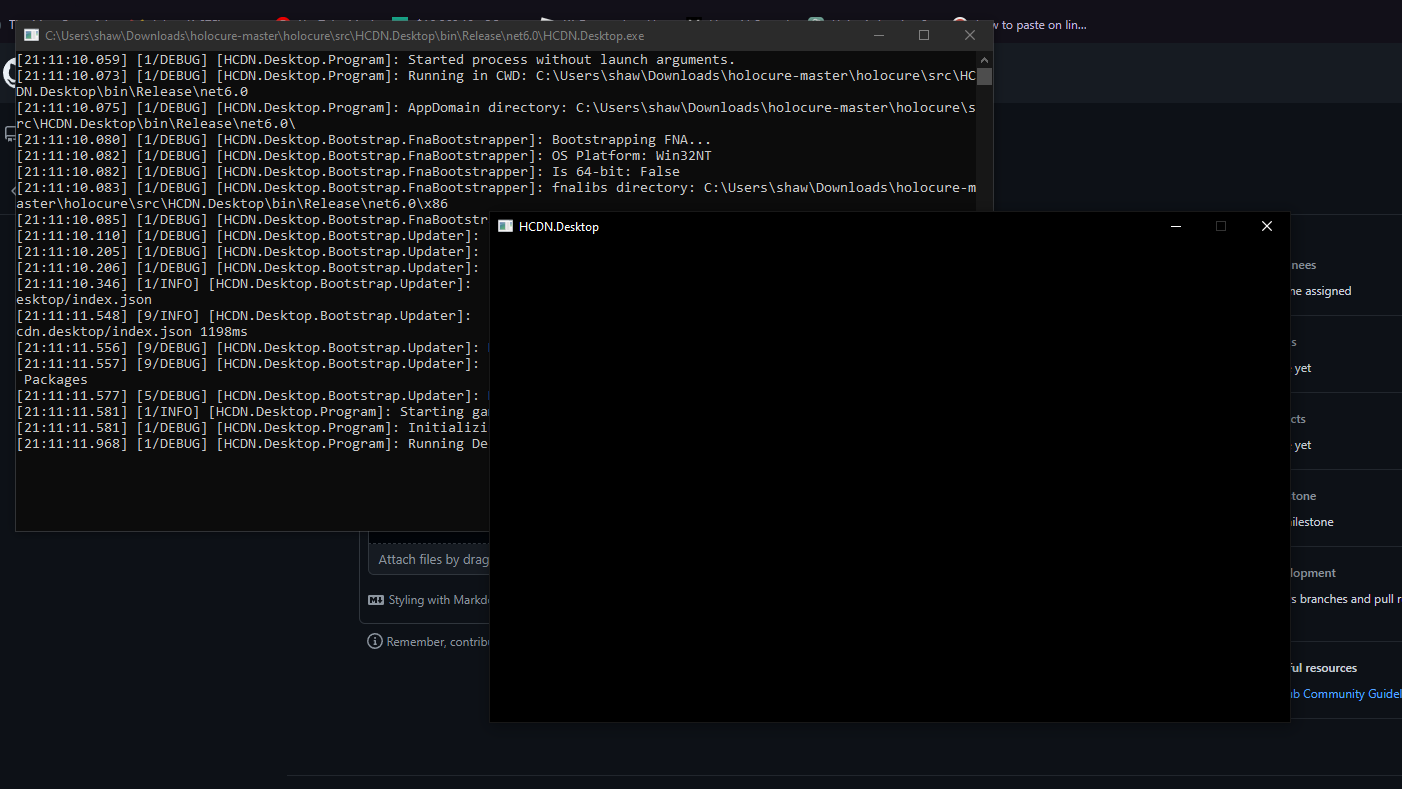
Task: Click the scroll-up arrow on the console scrollbar
Action: tap(983, 58)
